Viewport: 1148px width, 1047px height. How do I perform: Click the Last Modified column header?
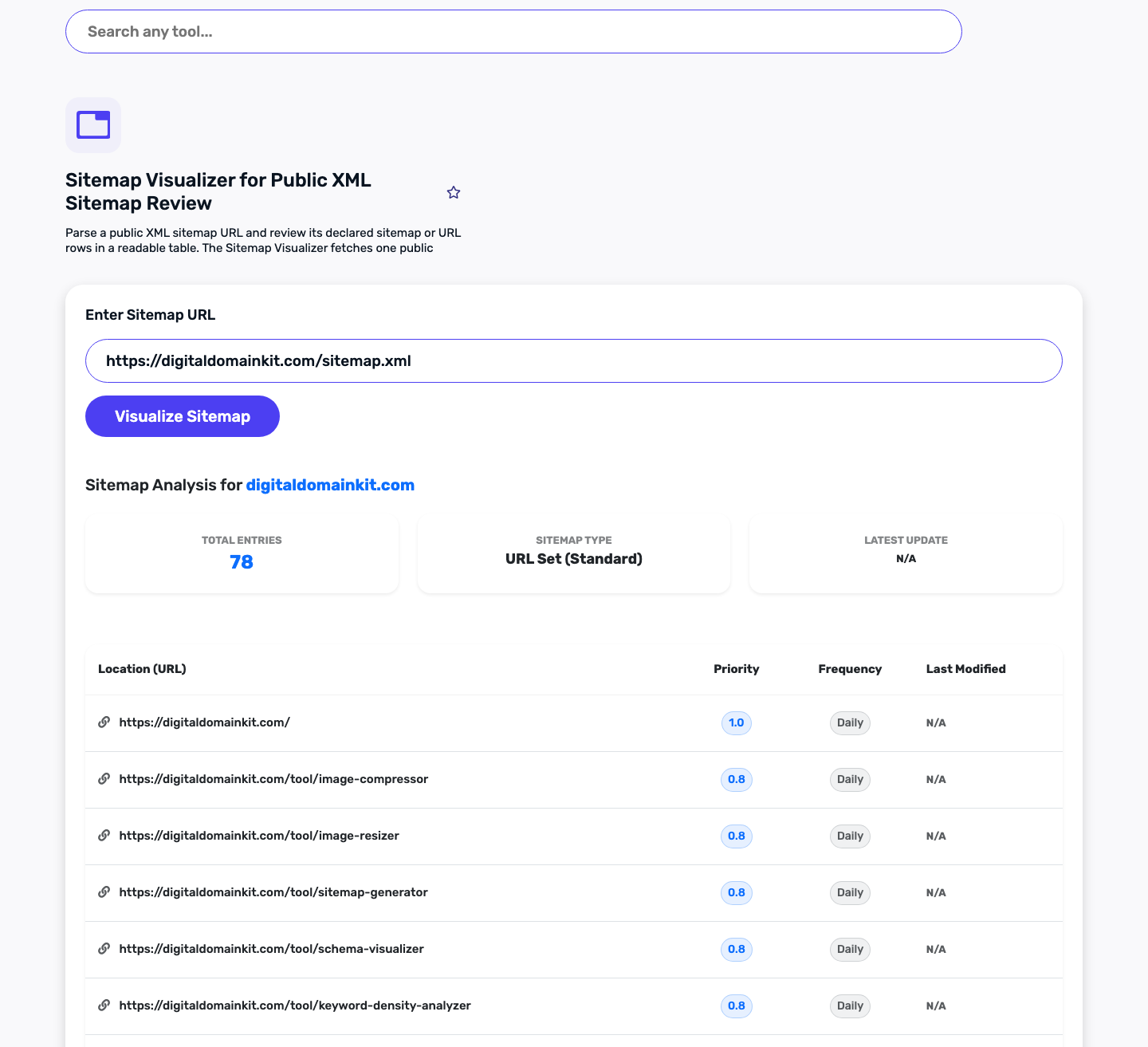[966, 669]
